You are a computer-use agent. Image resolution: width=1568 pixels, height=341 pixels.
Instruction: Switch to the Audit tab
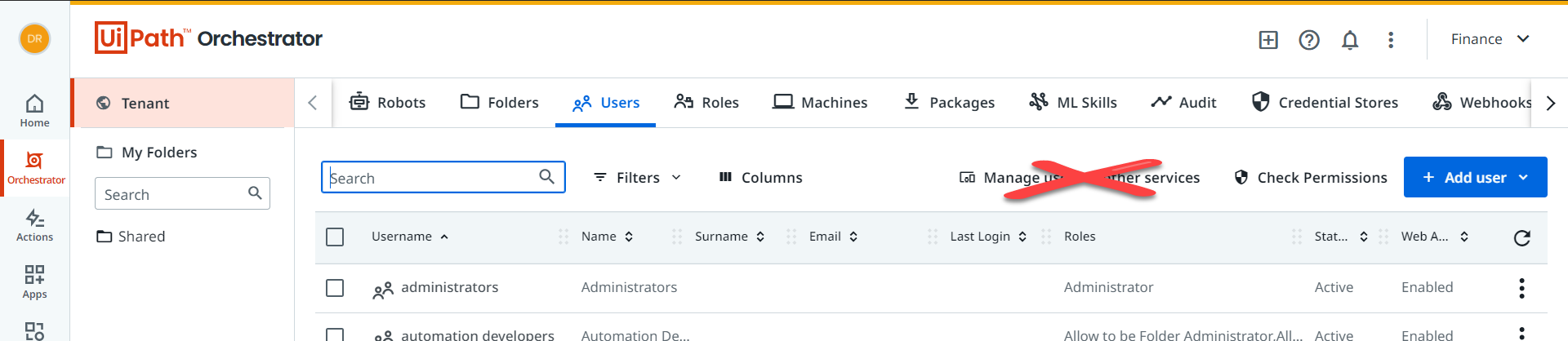1183,103
